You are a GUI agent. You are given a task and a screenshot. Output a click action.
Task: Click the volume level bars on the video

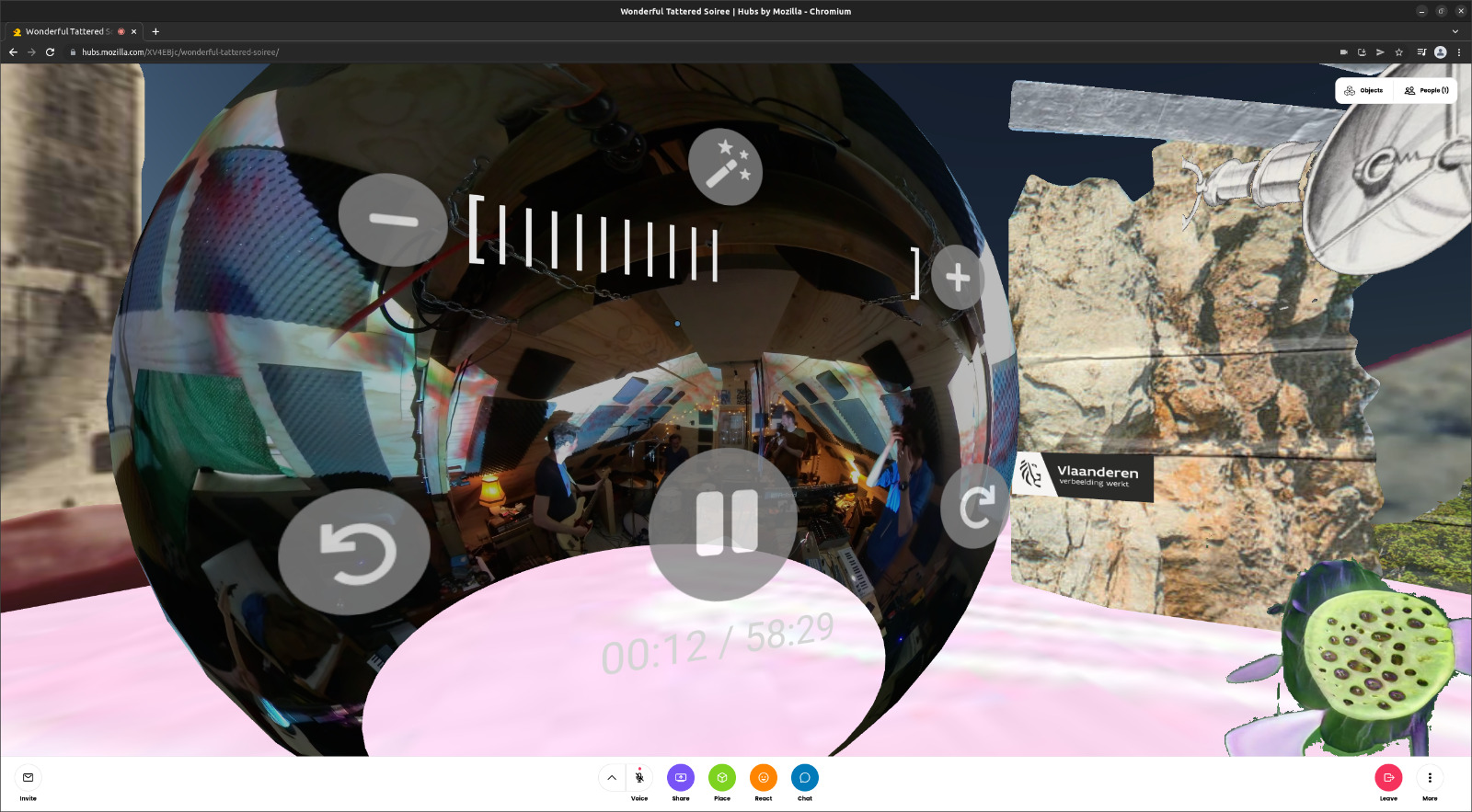pos(695,246)
